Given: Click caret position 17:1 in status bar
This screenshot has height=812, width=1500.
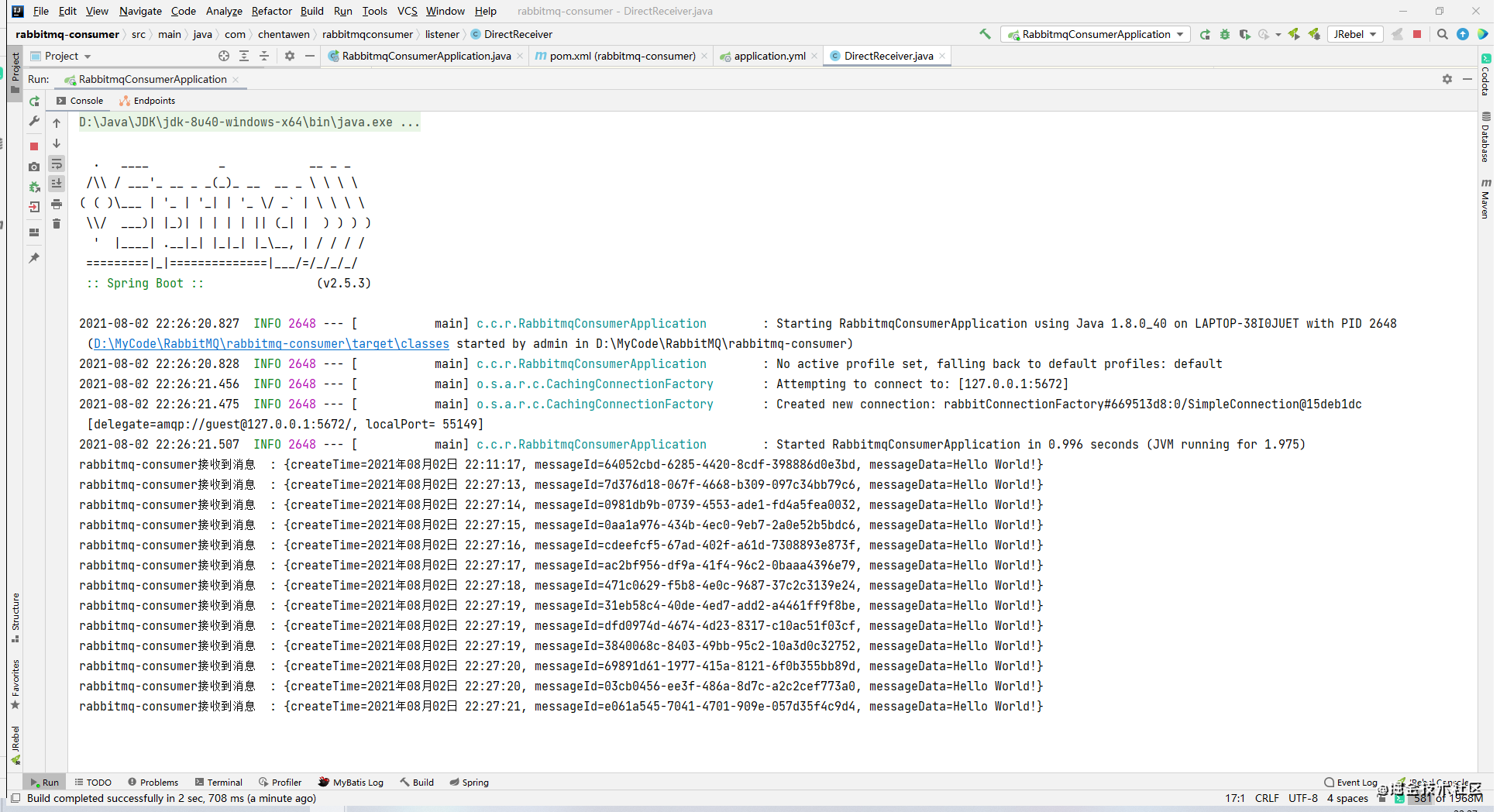Looking at the screenshot, I should click(1234, 798).
